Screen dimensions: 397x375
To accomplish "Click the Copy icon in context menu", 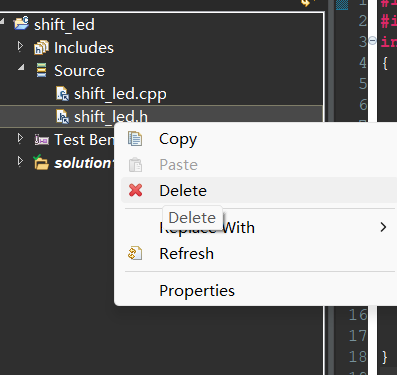I will pos(135,139).
